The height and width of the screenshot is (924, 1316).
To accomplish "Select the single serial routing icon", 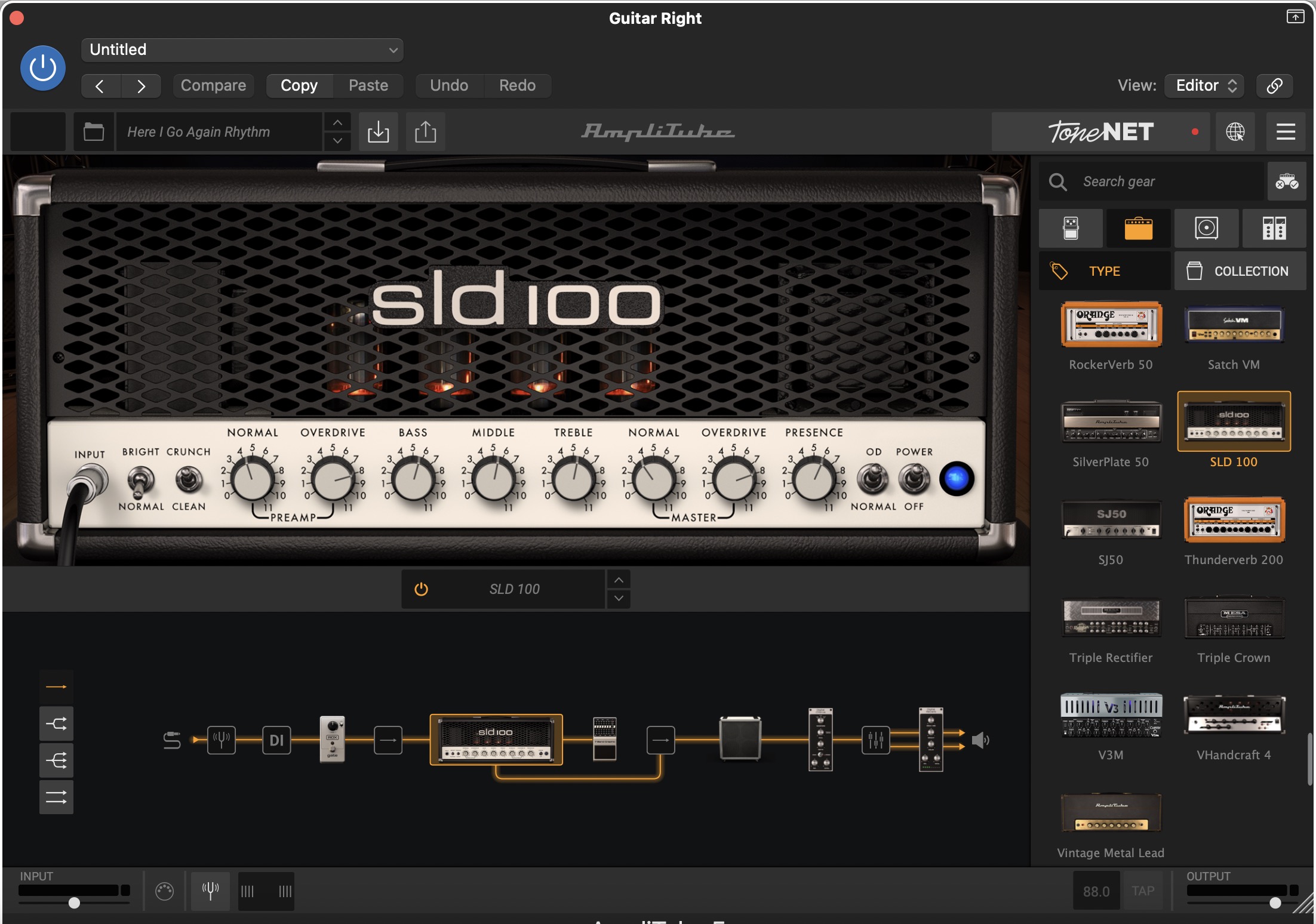I will (x=56, y=687).
